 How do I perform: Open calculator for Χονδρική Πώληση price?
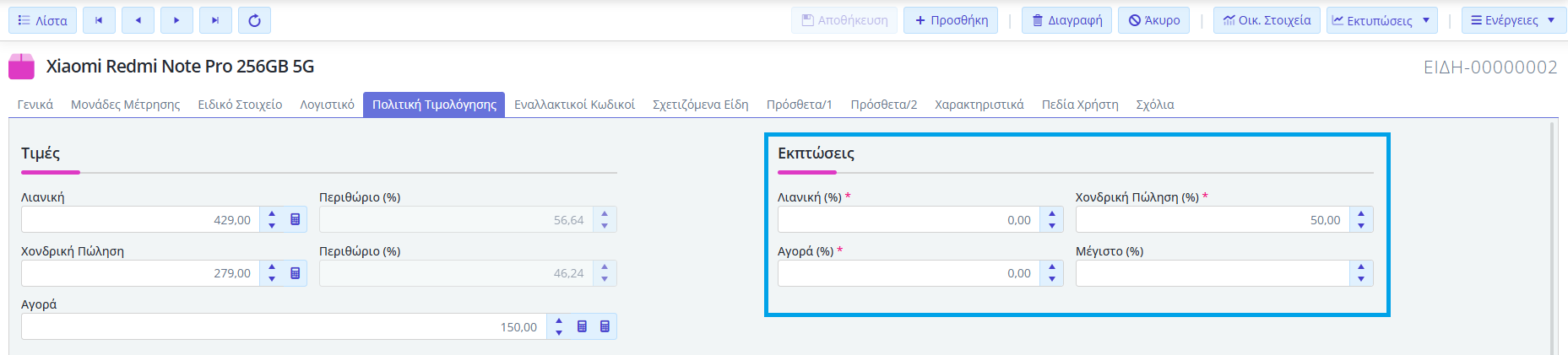pyautogui.click(x=296, y=273)
